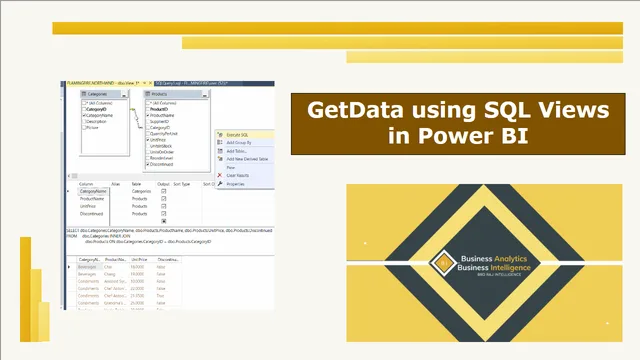Viewport: 640px width, 360px height.
Task: Close the dbo.View_1 tab
Action: (x=150, y=83)
